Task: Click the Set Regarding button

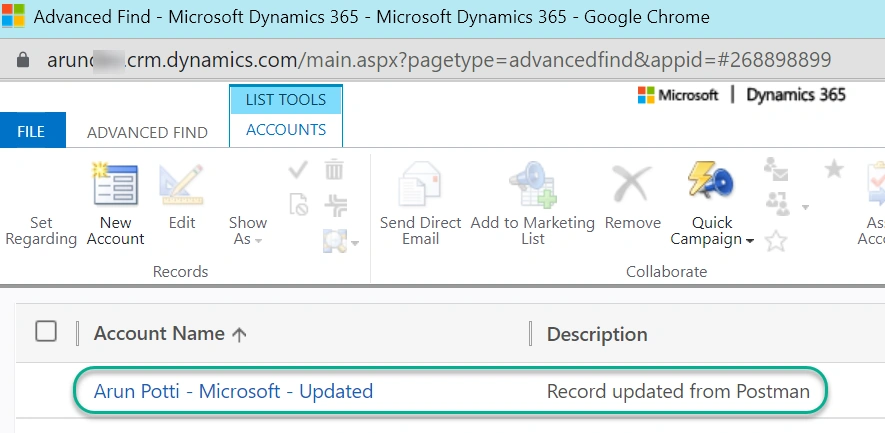Action: tap(41, 230)
